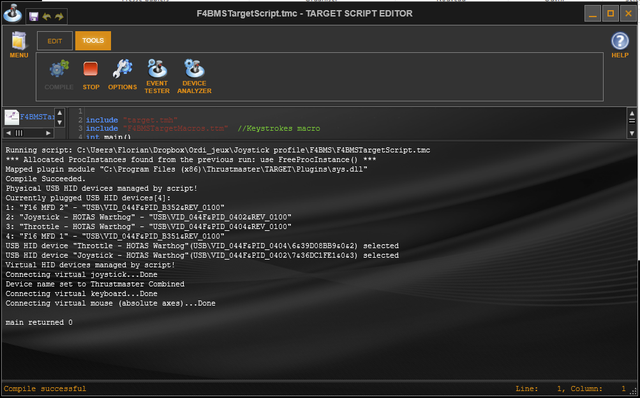Click the Undo arrow in title bar
Viewport: 640px width, 398px height.
coord(47,16)
